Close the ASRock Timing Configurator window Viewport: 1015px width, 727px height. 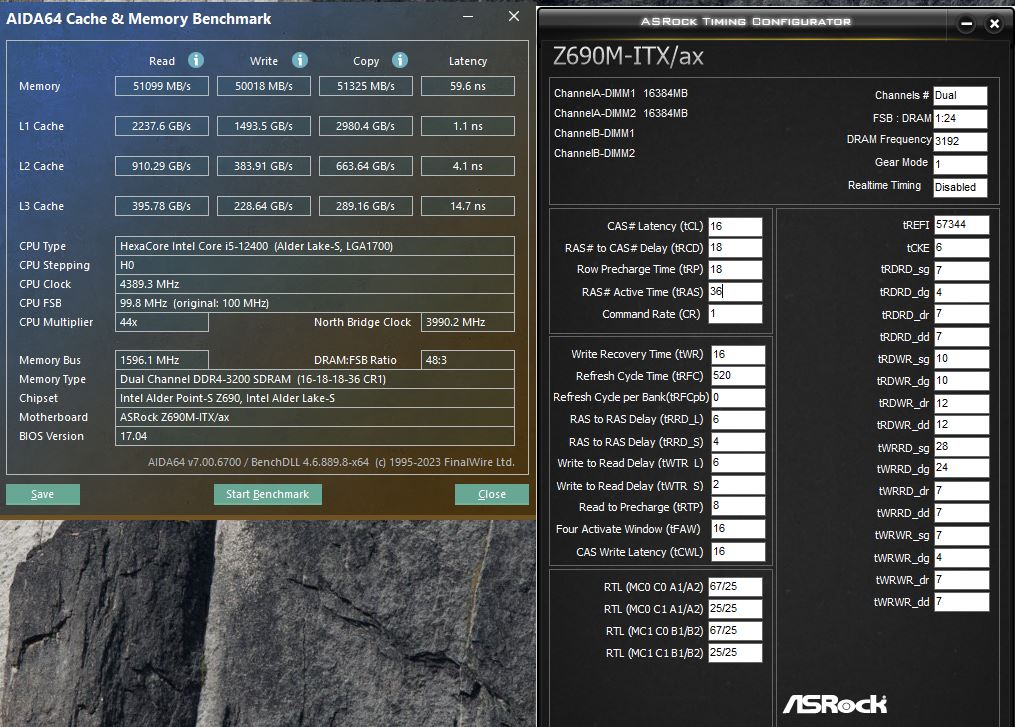tap(994, 24)
